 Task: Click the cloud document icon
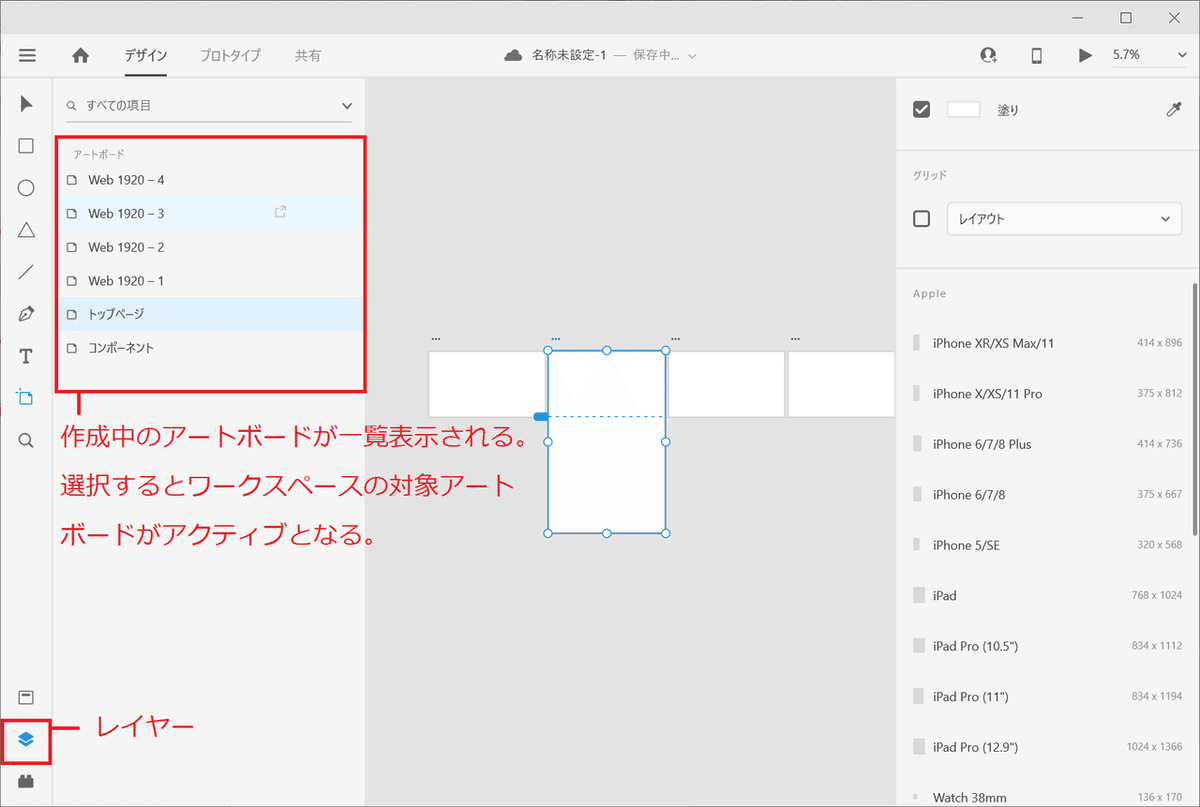[x=513, y=56]
